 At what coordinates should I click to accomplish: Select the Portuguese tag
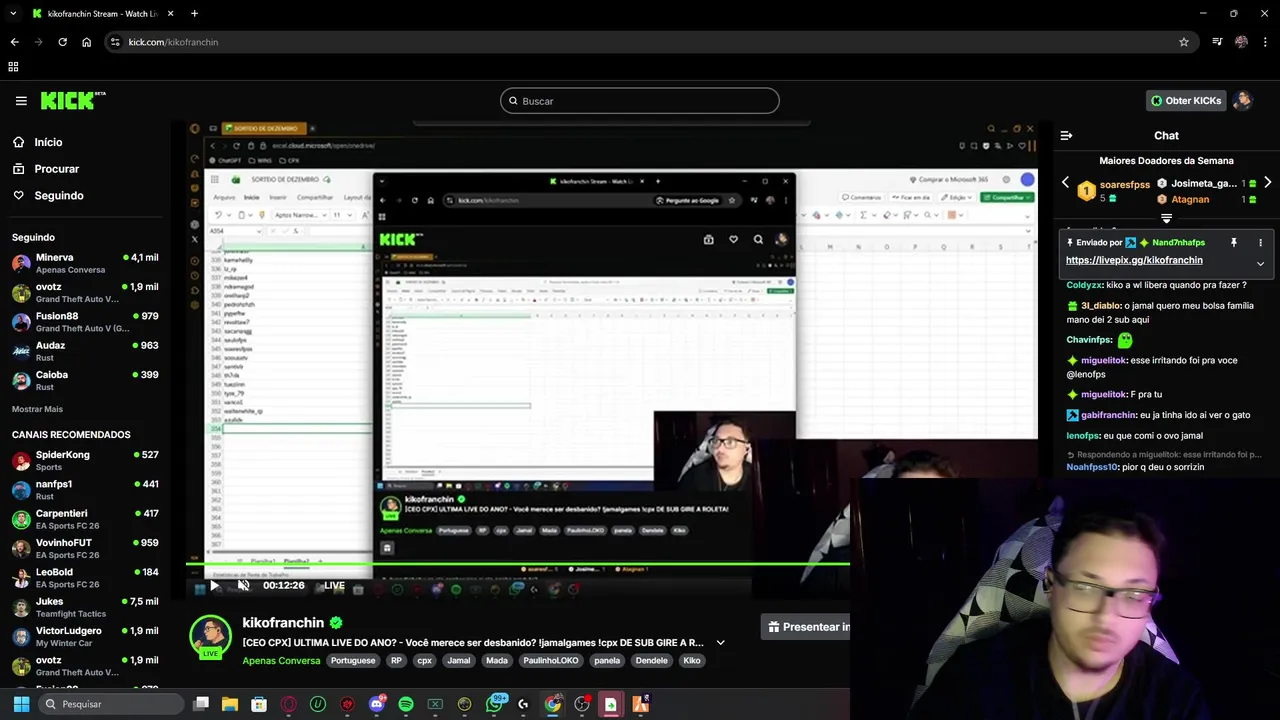(x=353, y=661)
